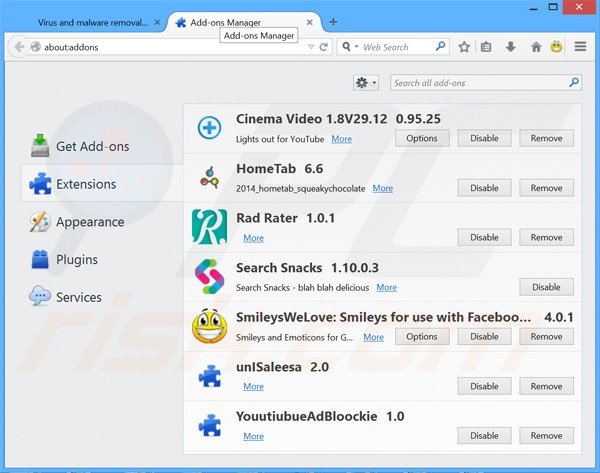Click the back navigation arrow
Image resolution: width=600 pixels, height=473 pixels.
(18, 47)
